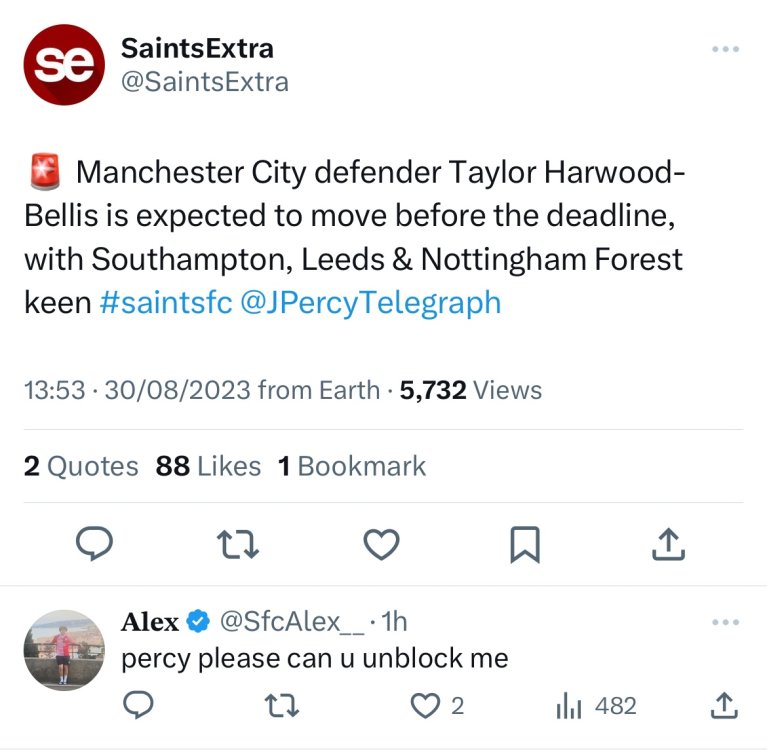Reply to Alex's comment
The height and width of the screenshot is (750, 767).
(138, 706)
